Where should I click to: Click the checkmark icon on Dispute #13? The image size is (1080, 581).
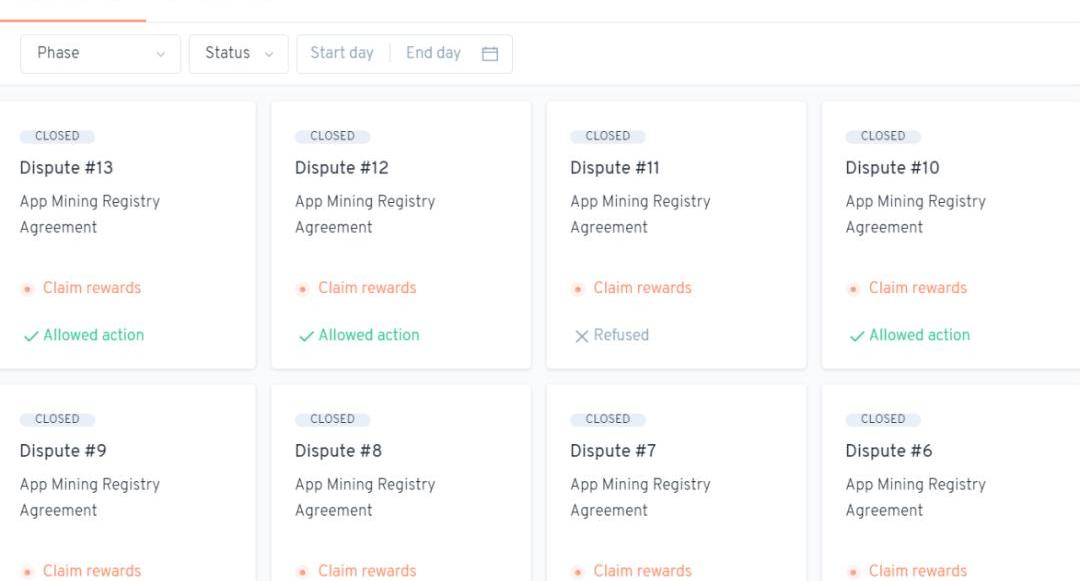point(31,336)
